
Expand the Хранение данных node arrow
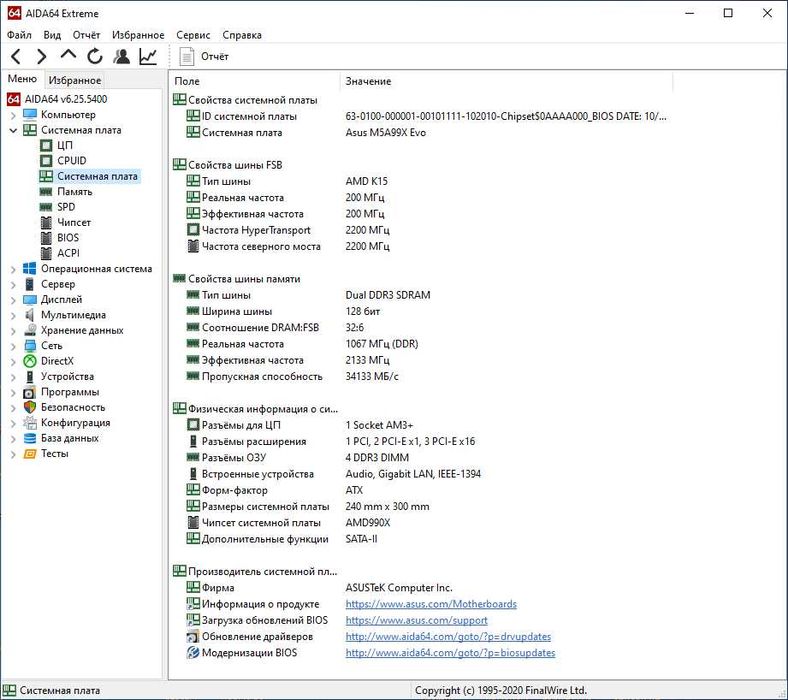[13, 331]
